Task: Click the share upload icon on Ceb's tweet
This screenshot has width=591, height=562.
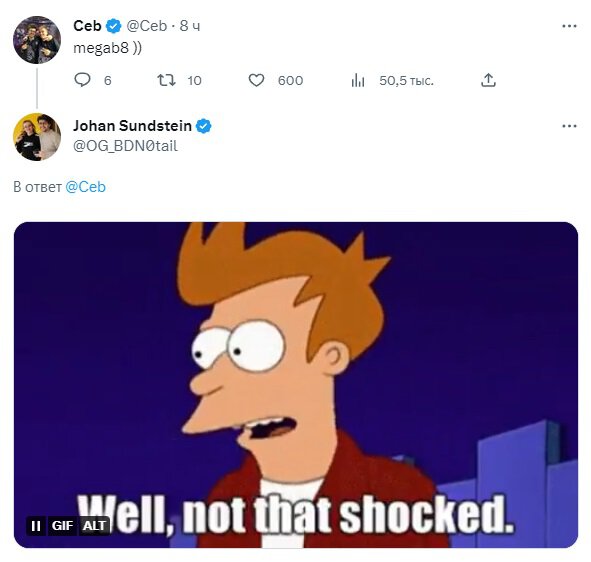Action: click(488, 80)
